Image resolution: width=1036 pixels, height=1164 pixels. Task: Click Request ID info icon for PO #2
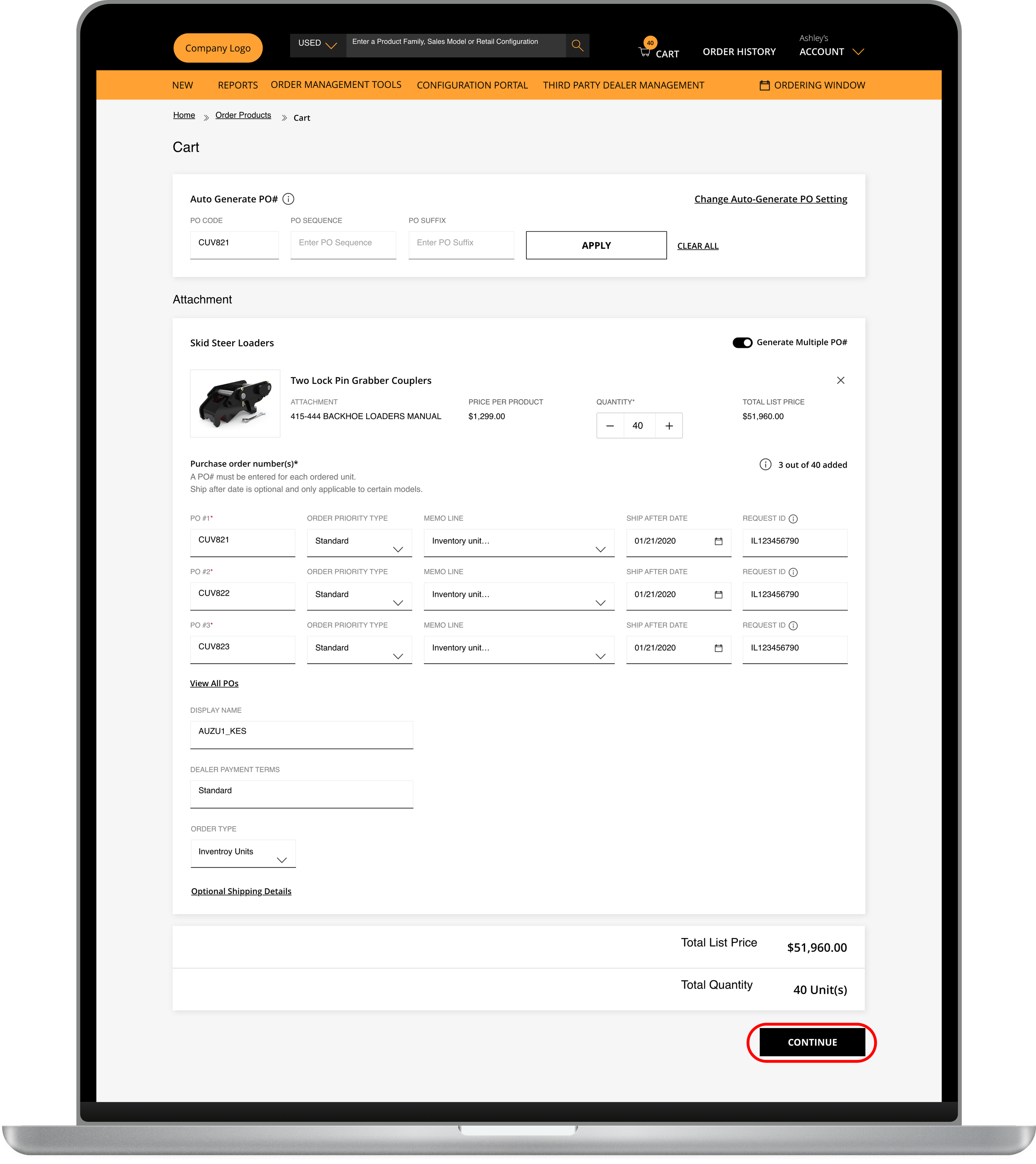(x=793, y=572)
